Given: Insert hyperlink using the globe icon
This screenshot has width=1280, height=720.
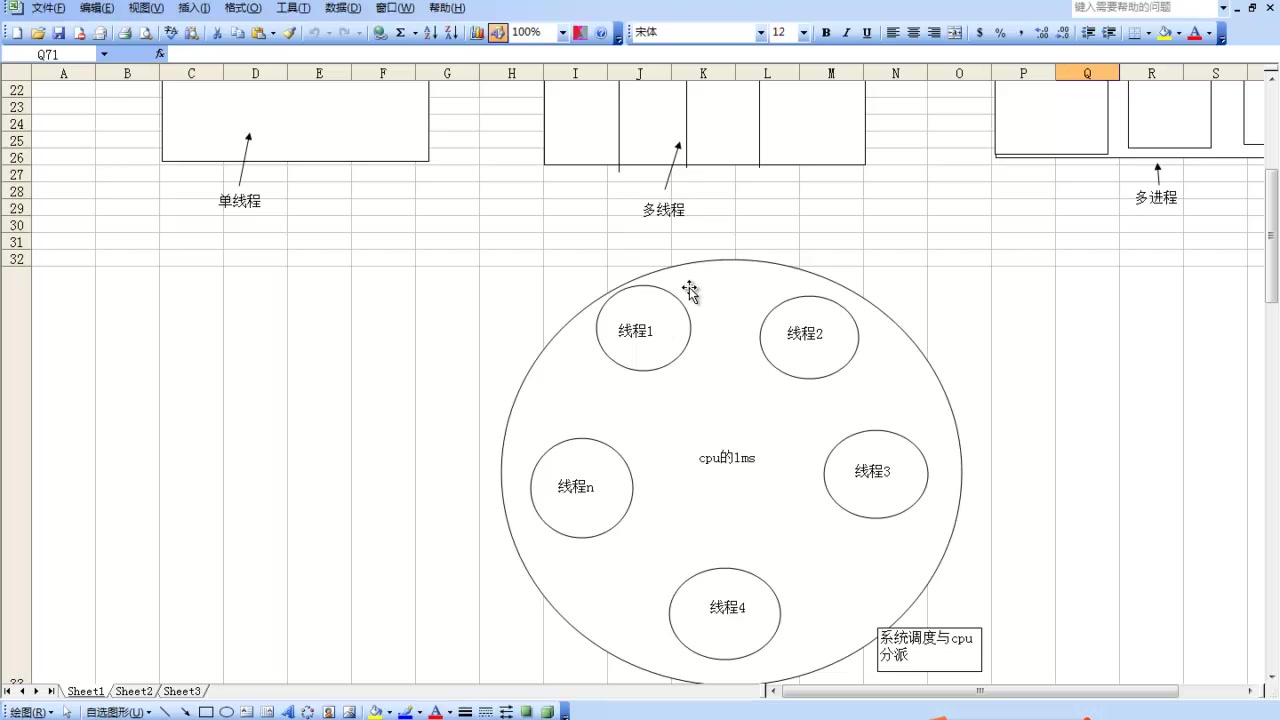Looking at the screenshot, I should pos(380,33).
